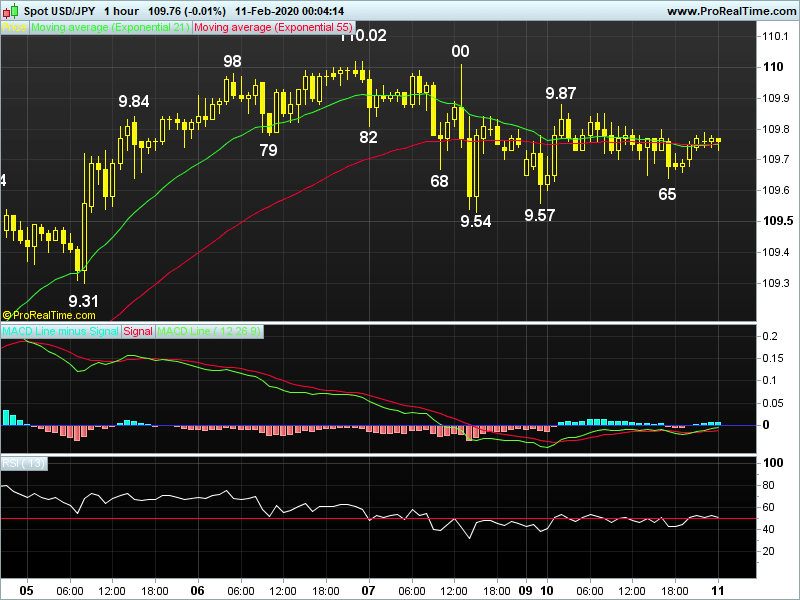Click the '00' spike annotation

coord(460,51)
